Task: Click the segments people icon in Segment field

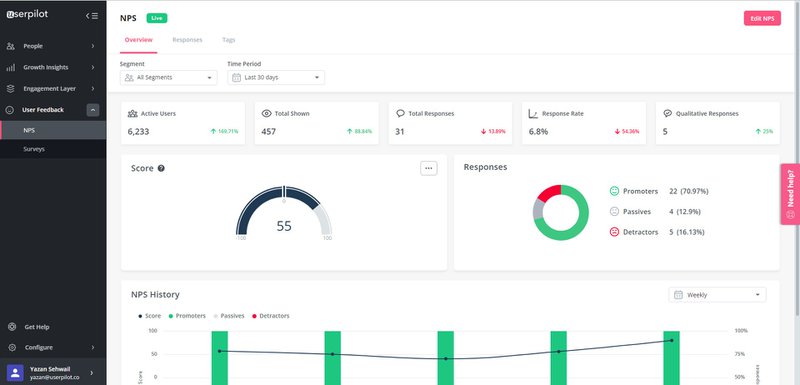Action: [129, 78]
